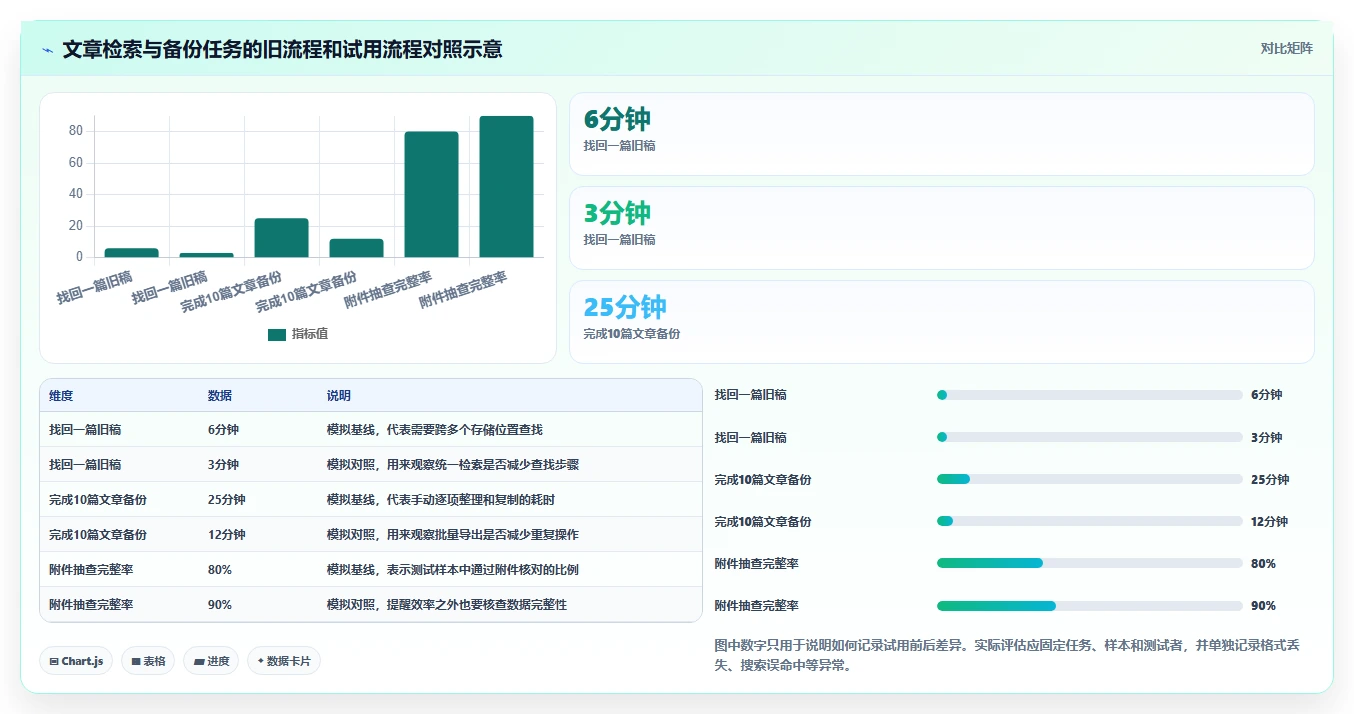Click the 说明 table column header

339,396
